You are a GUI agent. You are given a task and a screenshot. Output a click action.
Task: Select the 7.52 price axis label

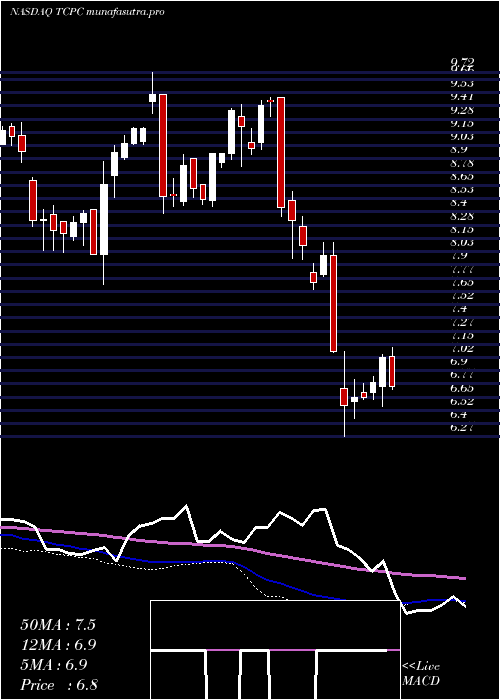[x=462, y=296]
